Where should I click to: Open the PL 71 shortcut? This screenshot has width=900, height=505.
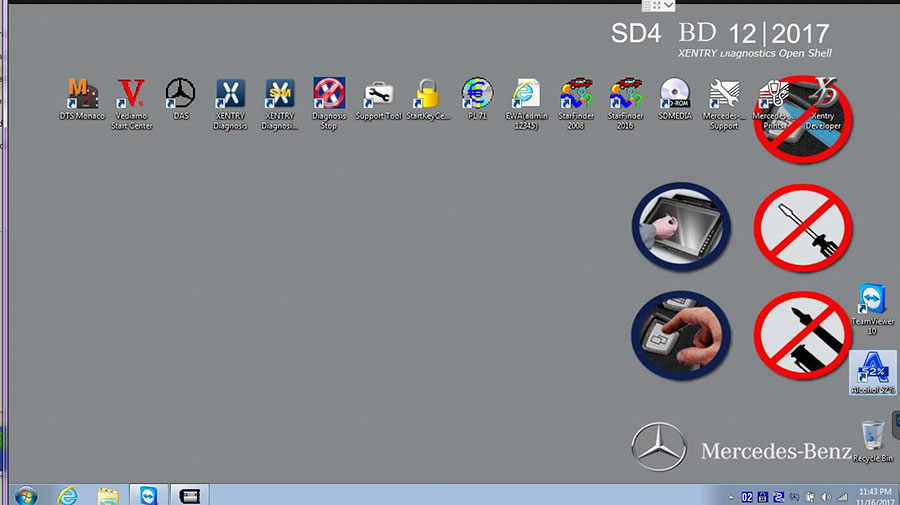[x=477, y=95]
